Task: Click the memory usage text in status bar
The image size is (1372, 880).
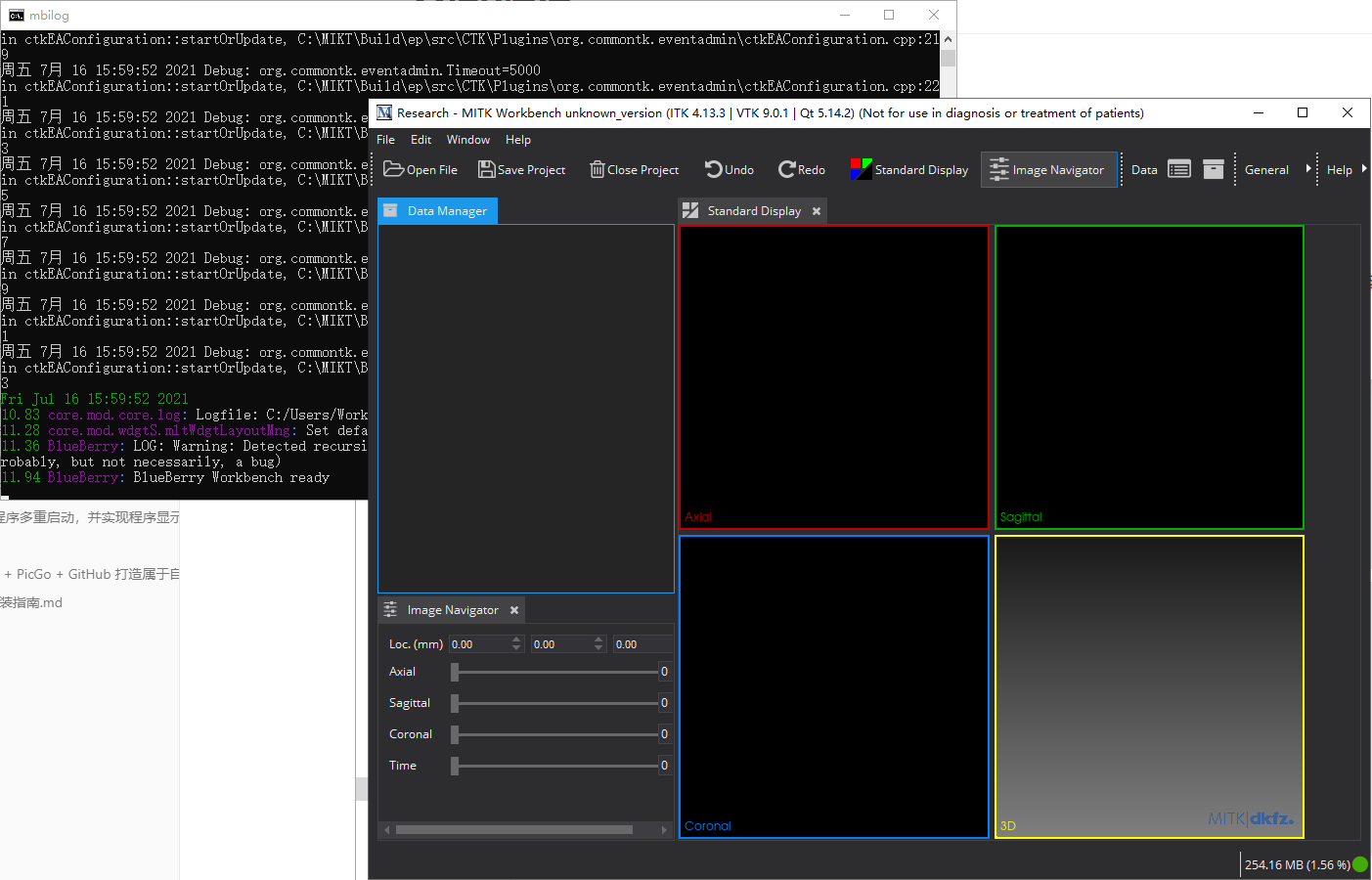Action: coord(1297,865)
